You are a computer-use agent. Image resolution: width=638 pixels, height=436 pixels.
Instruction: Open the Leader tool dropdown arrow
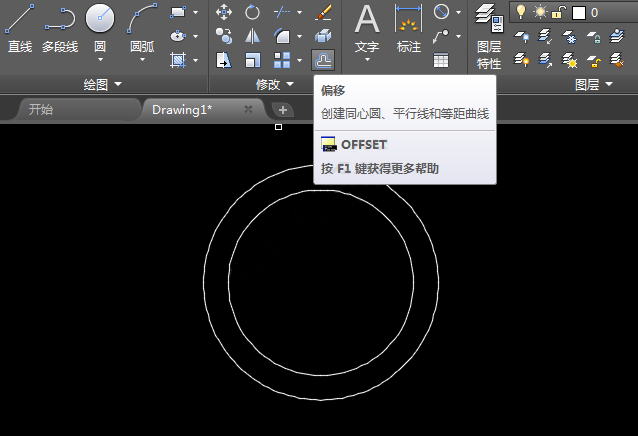point(459,37)
